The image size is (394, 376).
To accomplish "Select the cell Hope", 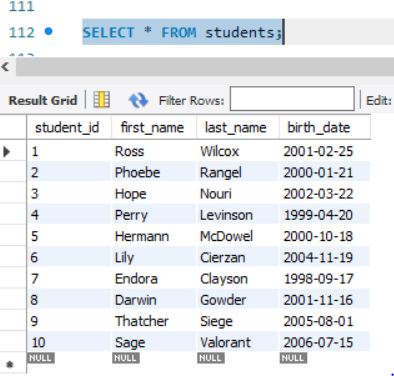I will [154, 194].
